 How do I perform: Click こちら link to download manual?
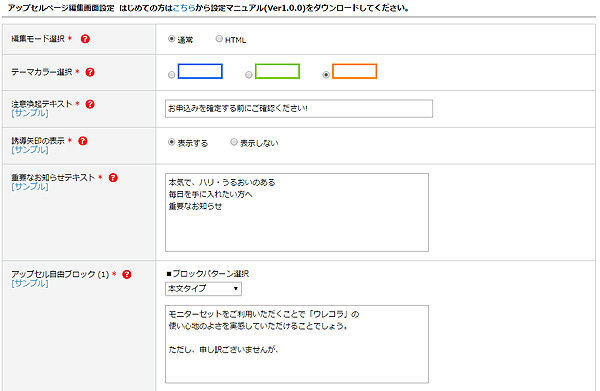point(184,8)
